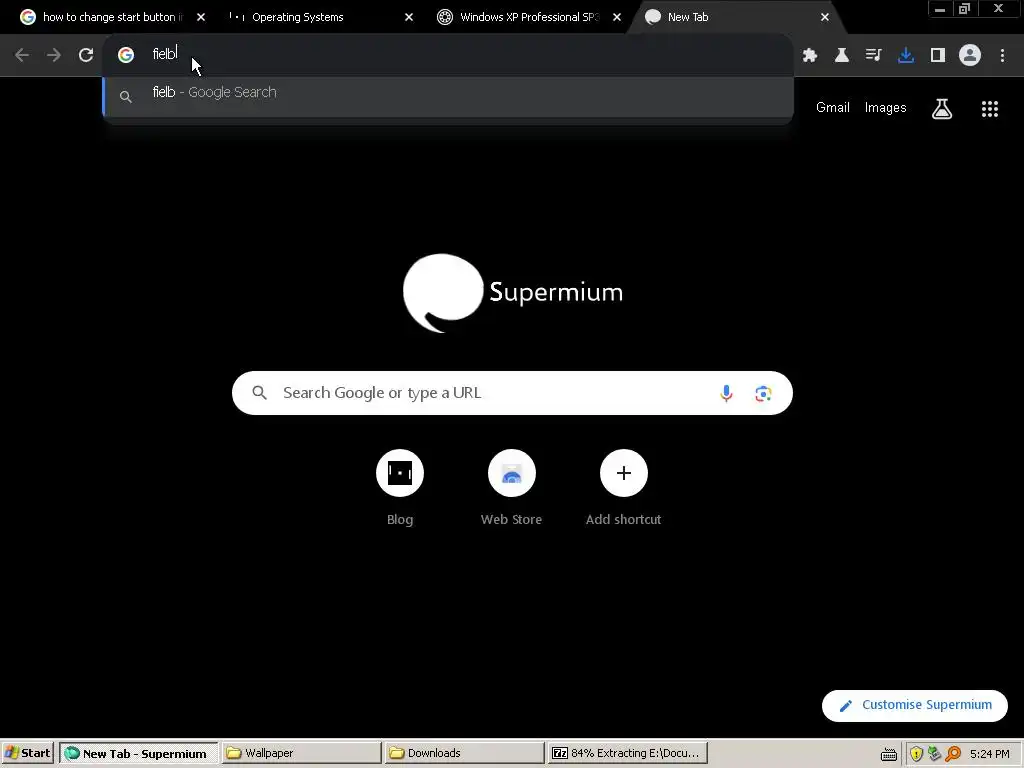The height and width of the screenshot is (768, 1024).
Task: Open the profile avatar icon
Action: click(x=970, y=55)
